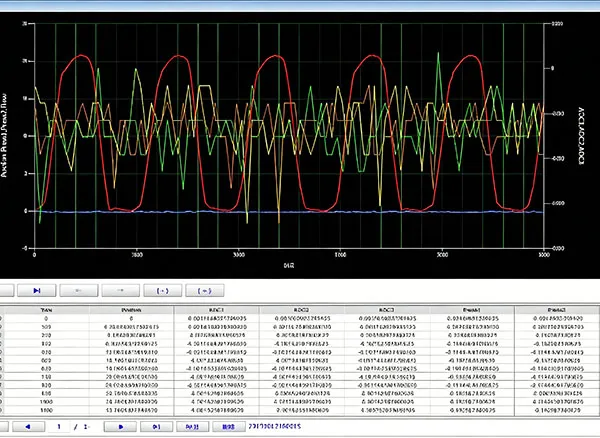Select the ADC1 column header

click(217, 310)
